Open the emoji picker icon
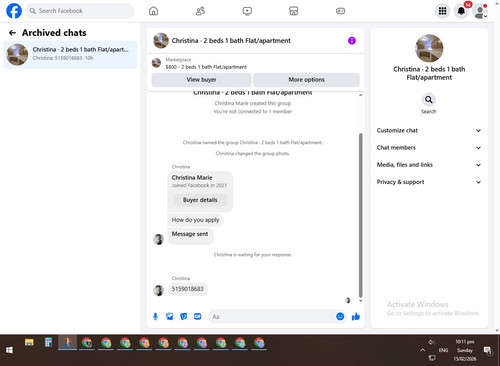Image resolution: width=500 pixels, height=366 pixels. tap(340, 316)
